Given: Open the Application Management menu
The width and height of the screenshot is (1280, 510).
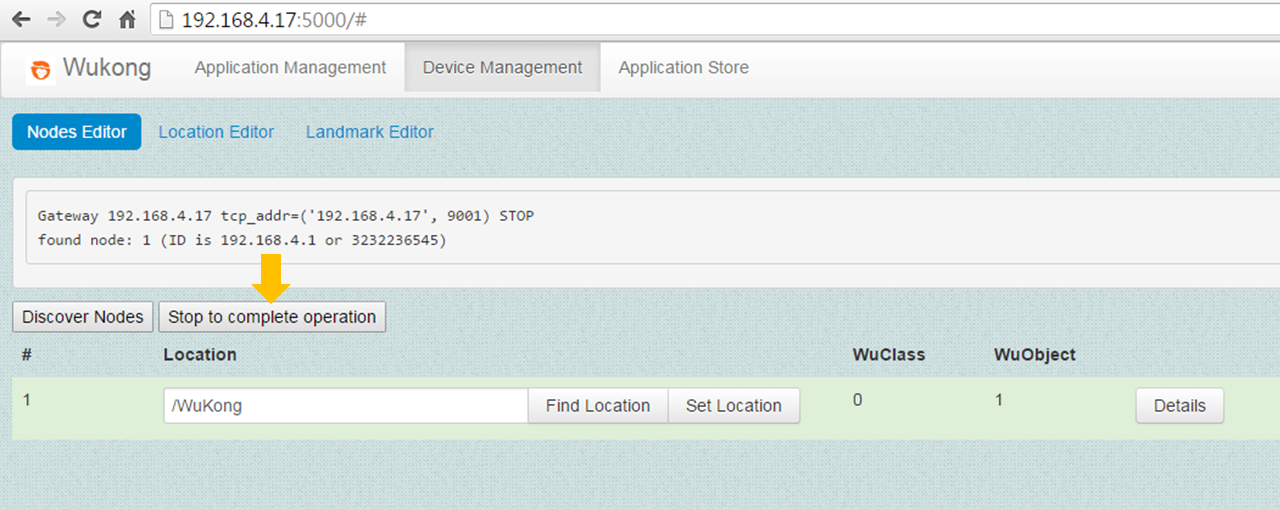Looking at the screenshot, I should 290,68.
